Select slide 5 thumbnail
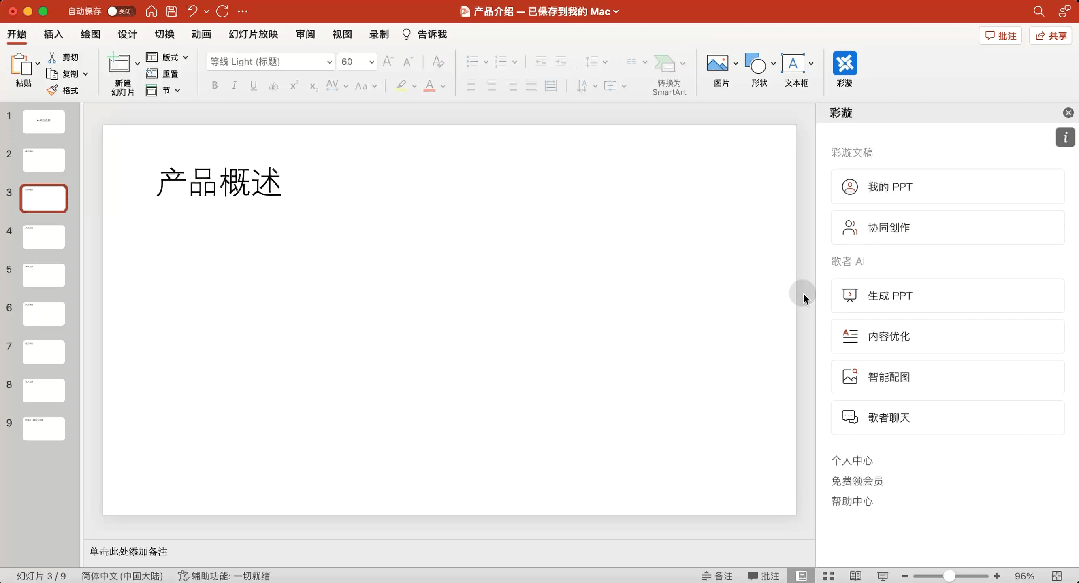This screenshot has width=1079, height=583. tap(44, 275)
